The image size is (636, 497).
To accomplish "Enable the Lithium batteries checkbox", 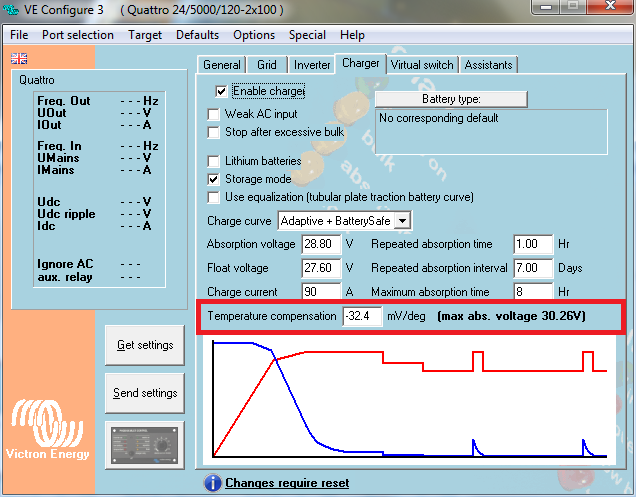I will pyautogui.click(x=213, y=161).
